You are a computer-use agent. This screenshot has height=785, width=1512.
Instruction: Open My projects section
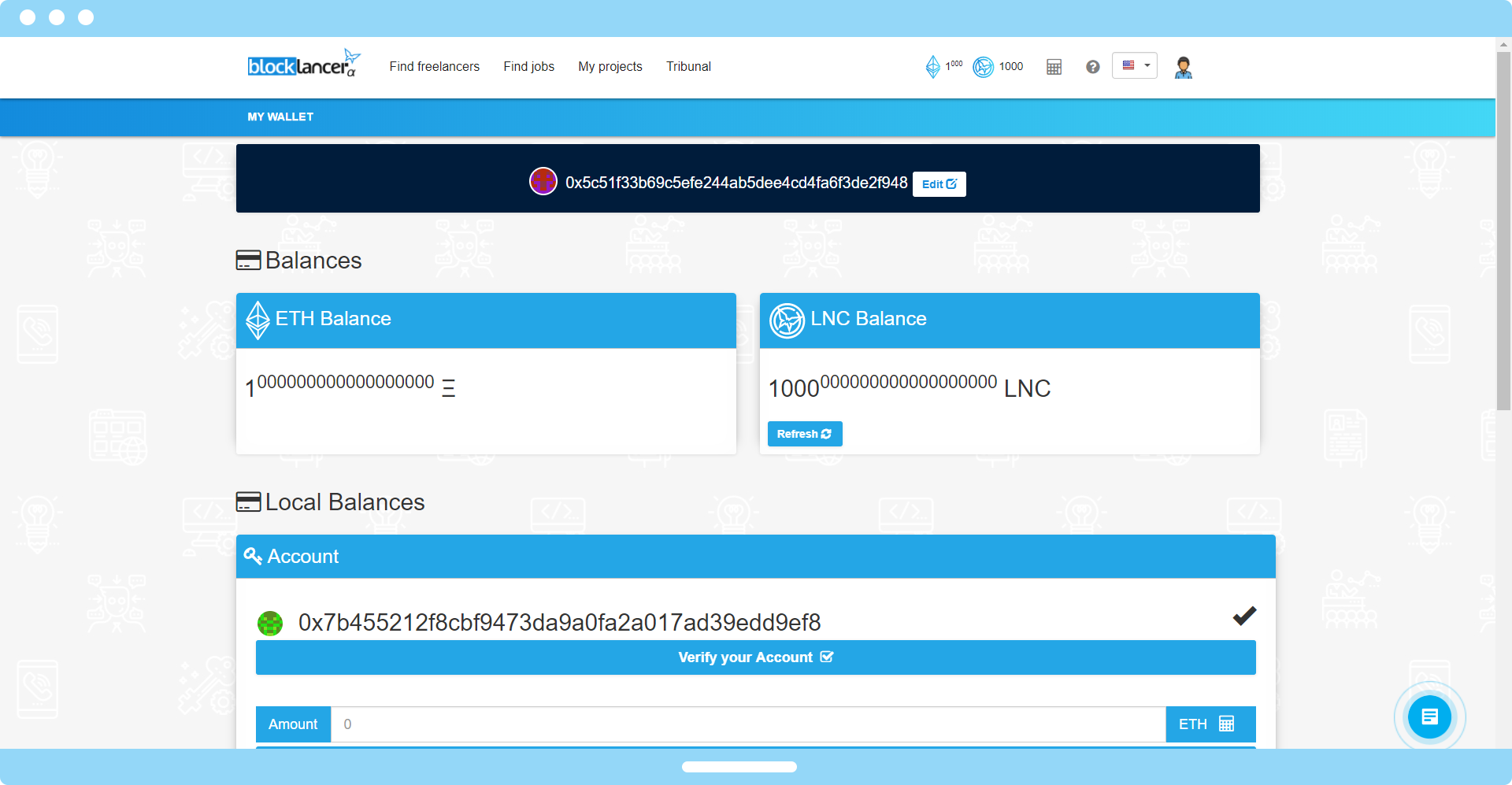click(x=610, y=66)
